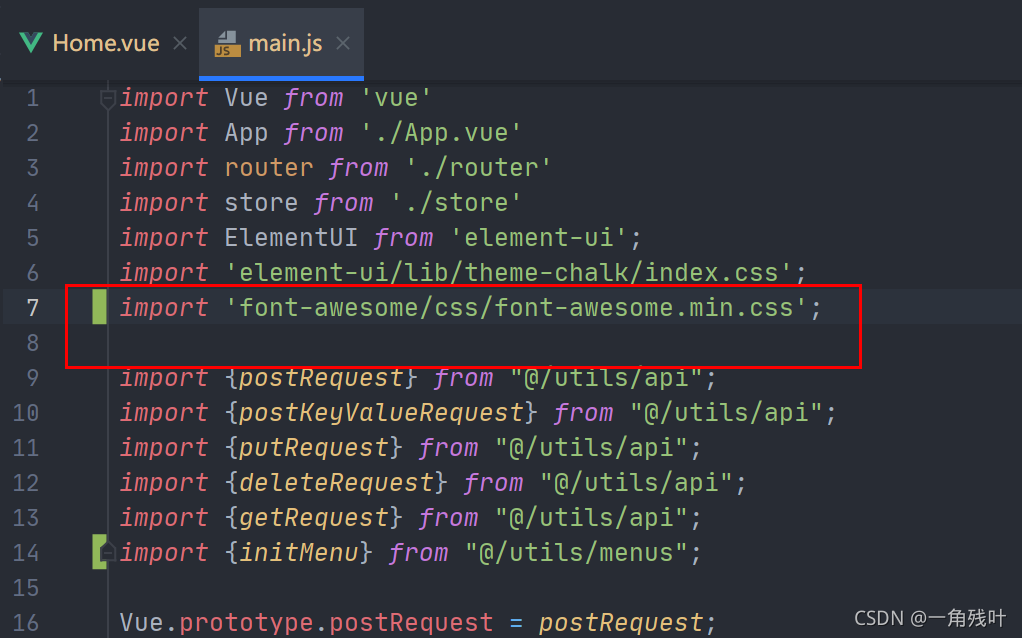Click the {postRequest} import on line 9
Viewport: 1022px width, 638px height.
tap(321, 378)
